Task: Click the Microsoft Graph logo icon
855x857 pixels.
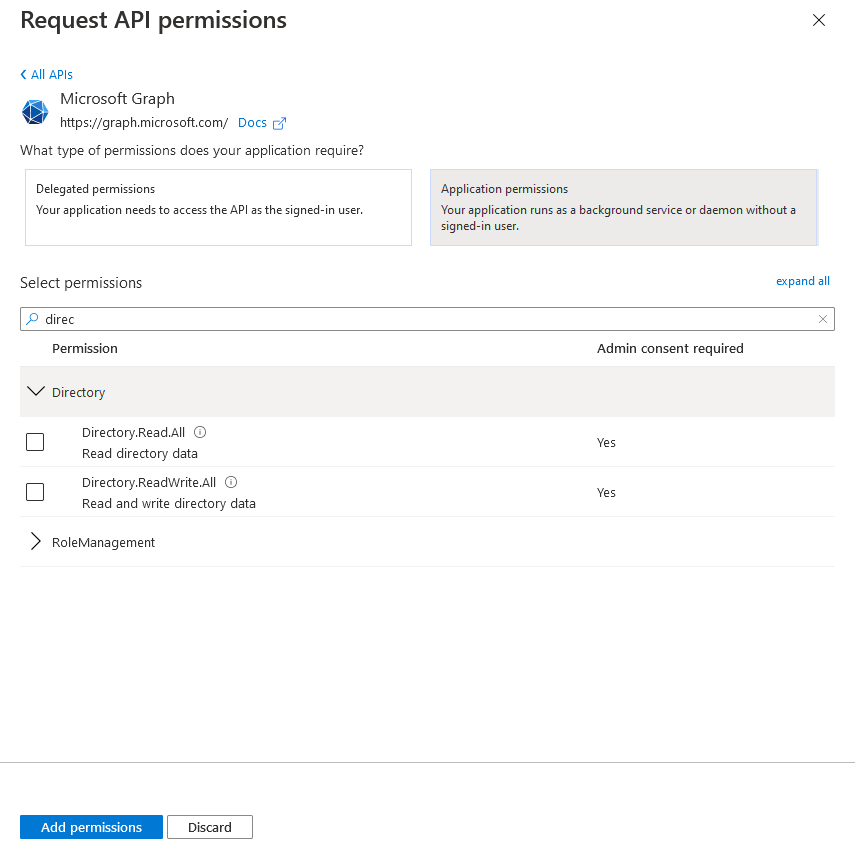Action: (35, 112)
